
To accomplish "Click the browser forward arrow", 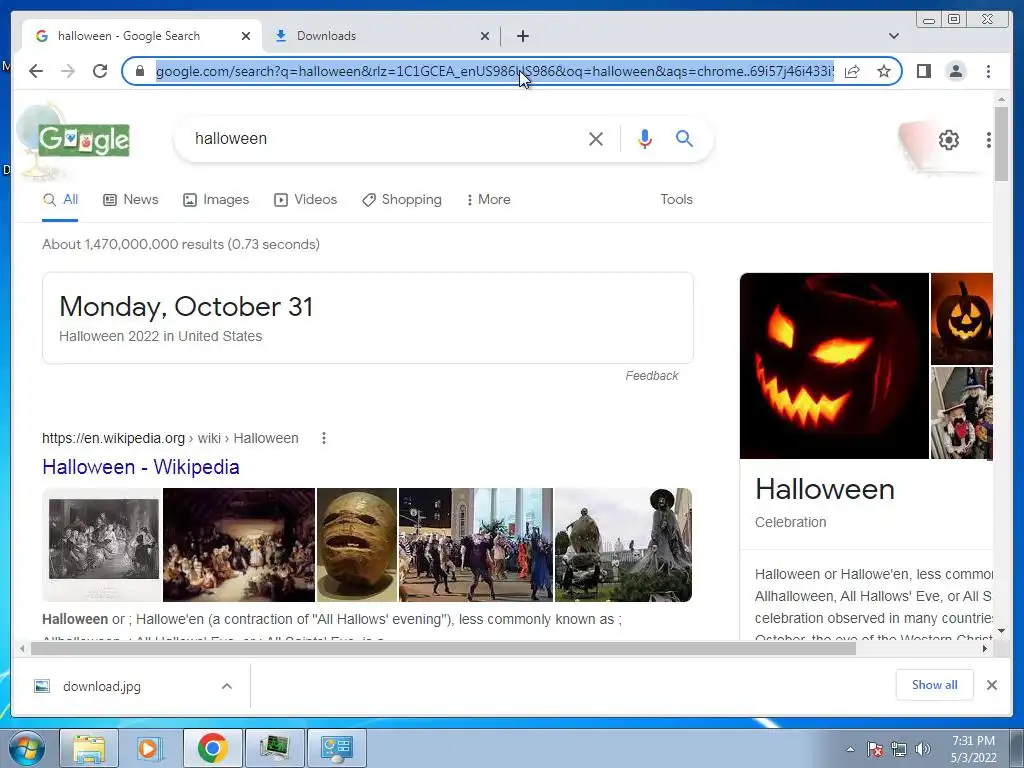I will point(68,71).
